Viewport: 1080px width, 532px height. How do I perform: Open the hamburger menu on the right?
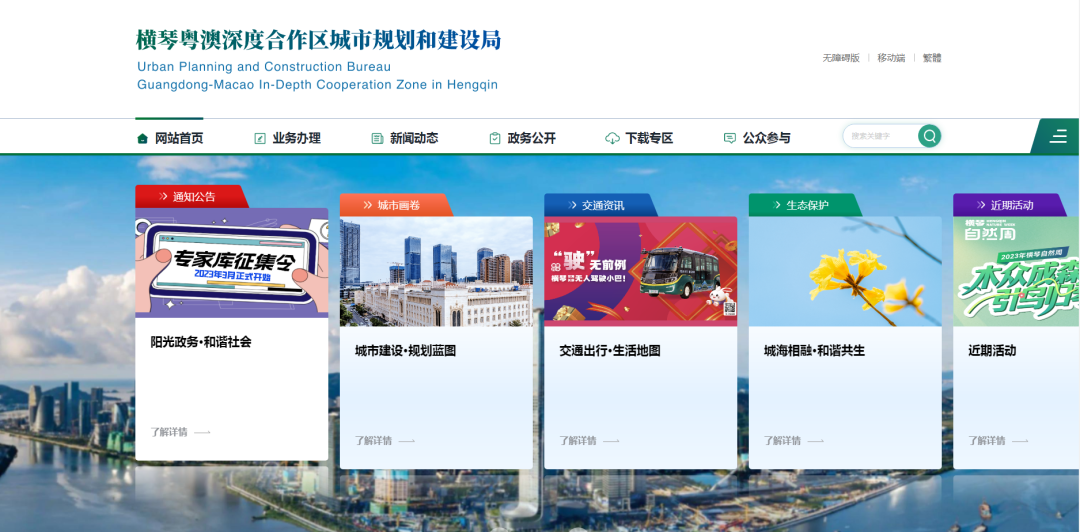click(1057, 137)
